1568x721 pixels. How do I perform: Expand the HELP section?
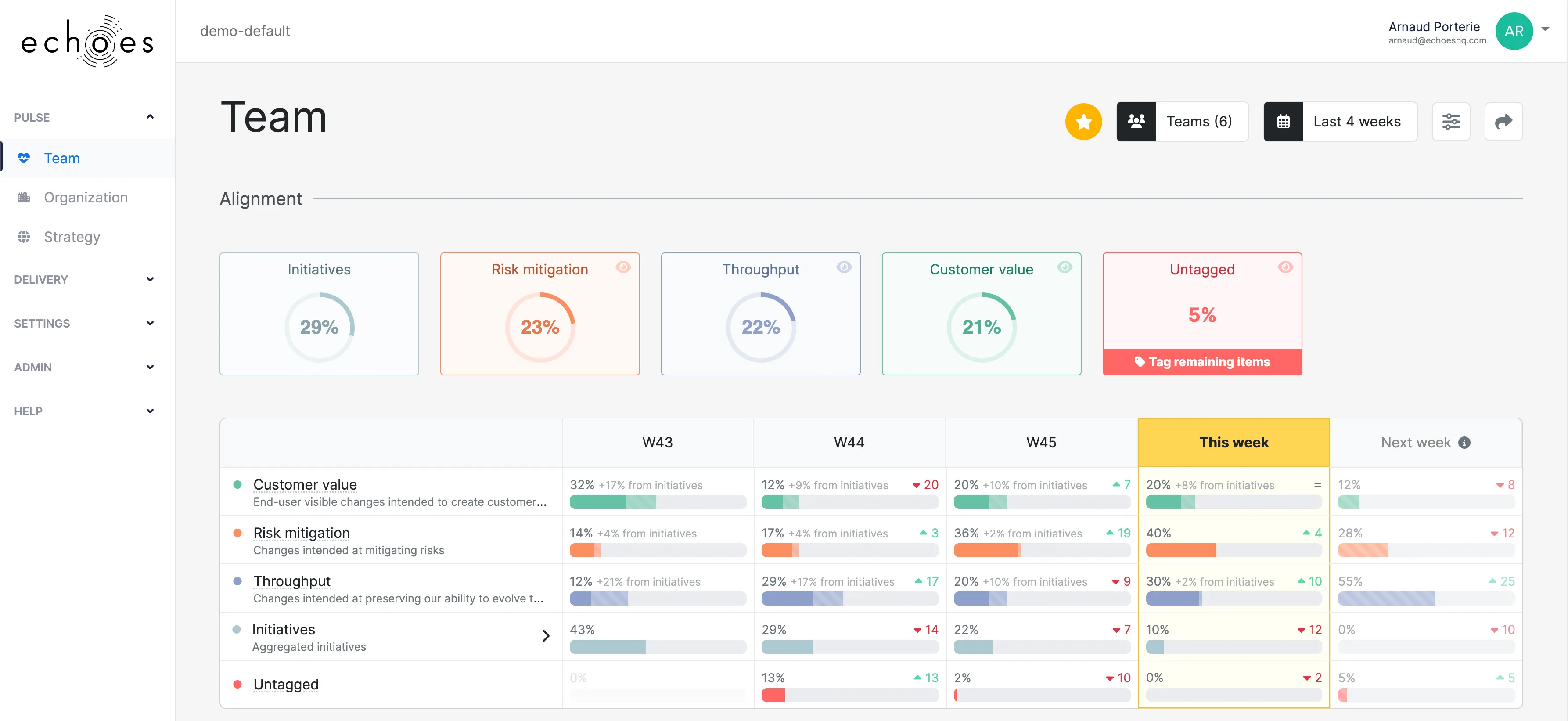click(x=150, y=411)
